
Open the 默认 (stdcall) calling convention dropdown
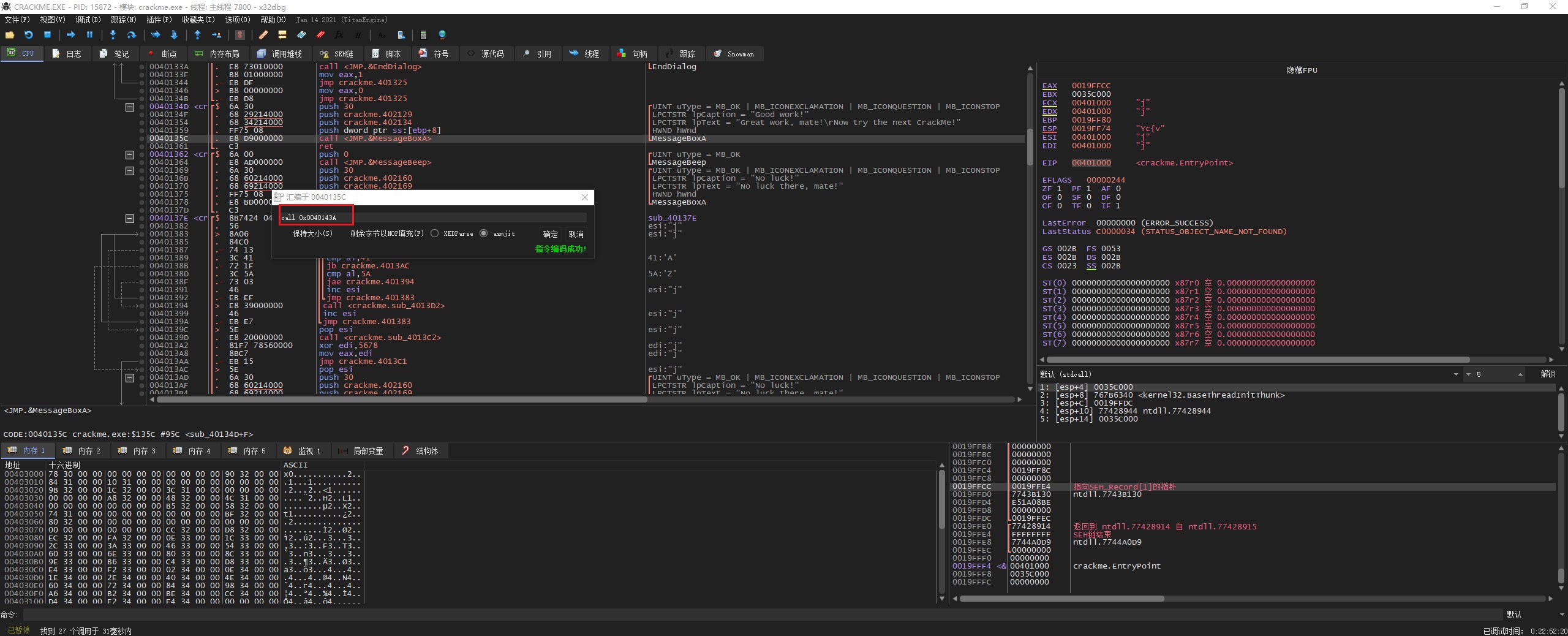pyautogui.click(x=1455, y=374)
